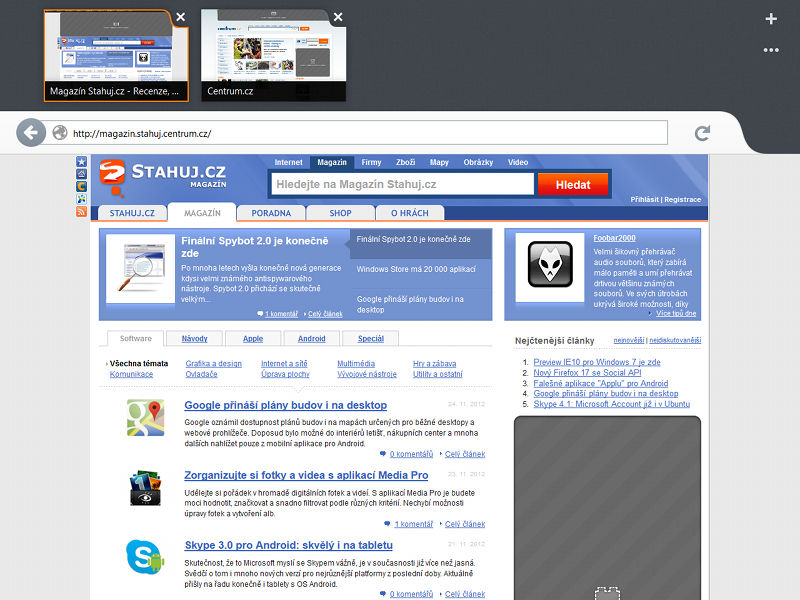This screenshot has width=800, height=600.
Task: Select the Internet search category
Action: coord(288,162)
